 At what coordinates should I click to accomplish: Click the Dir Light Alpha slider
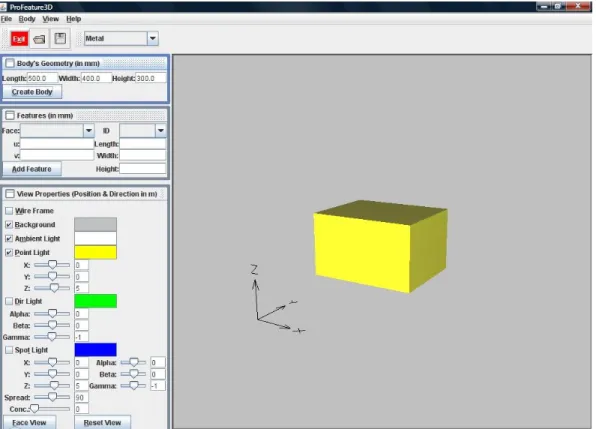tap(52, 313)
